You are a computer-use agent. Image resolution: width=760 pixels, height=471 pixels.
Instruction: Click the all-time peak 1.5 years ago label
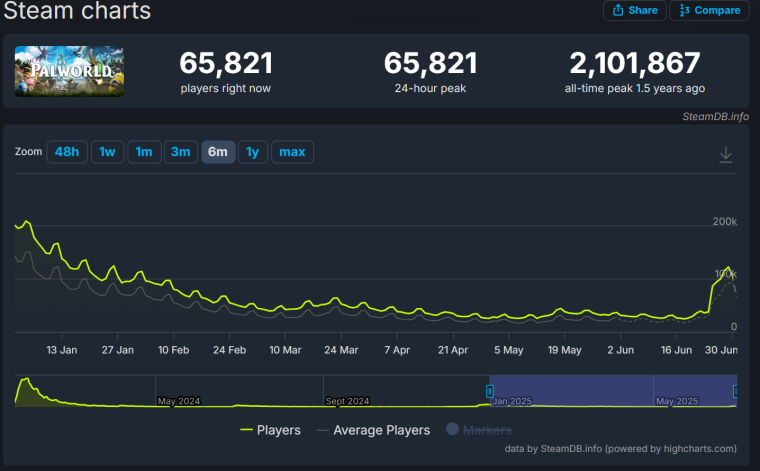point(635,88)
